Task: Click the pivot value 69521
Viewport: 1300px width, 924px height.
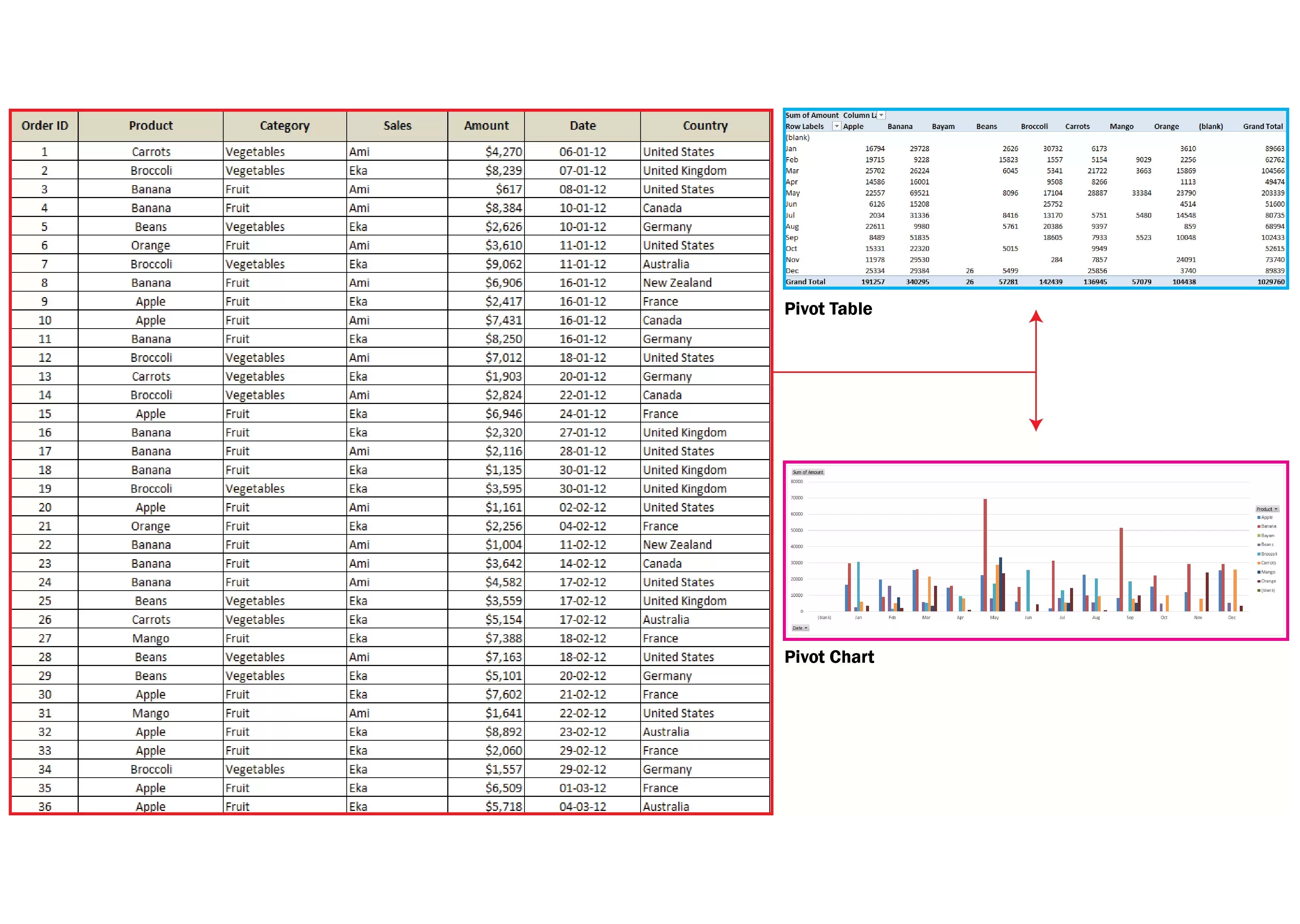Action: (x=919, y=193)
